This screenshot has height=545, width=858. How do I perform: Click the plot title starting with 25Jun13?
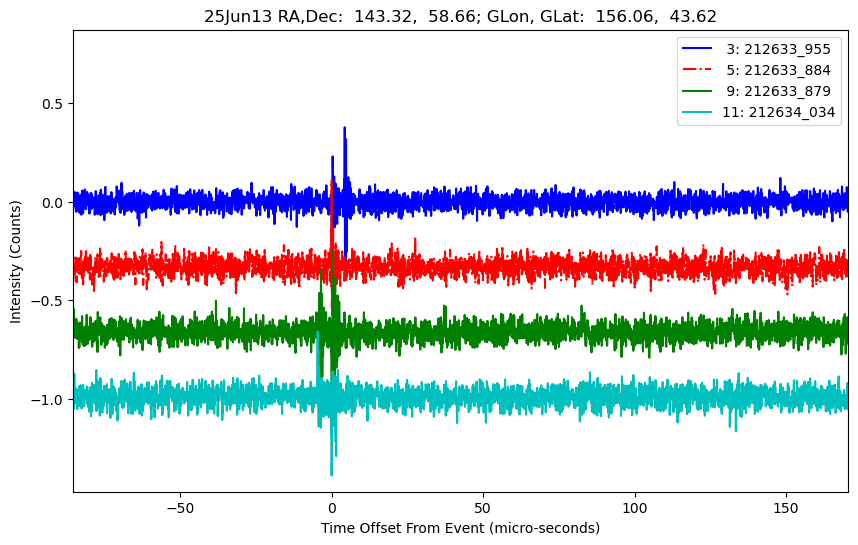pos(460,16)
